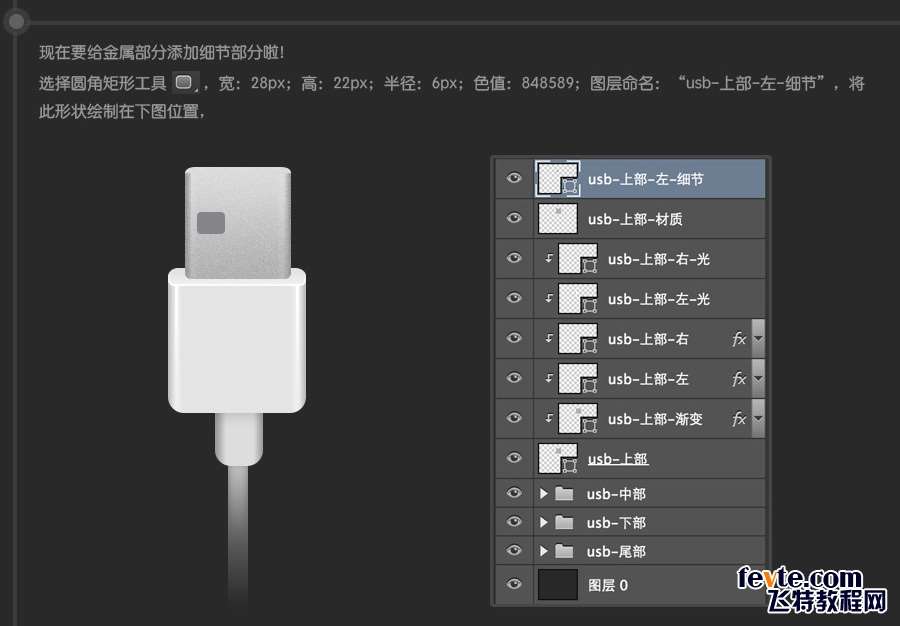Click the underlined usb-上部 layer name
This screenshot has height=626, width=900.
[x=618, y=459]
